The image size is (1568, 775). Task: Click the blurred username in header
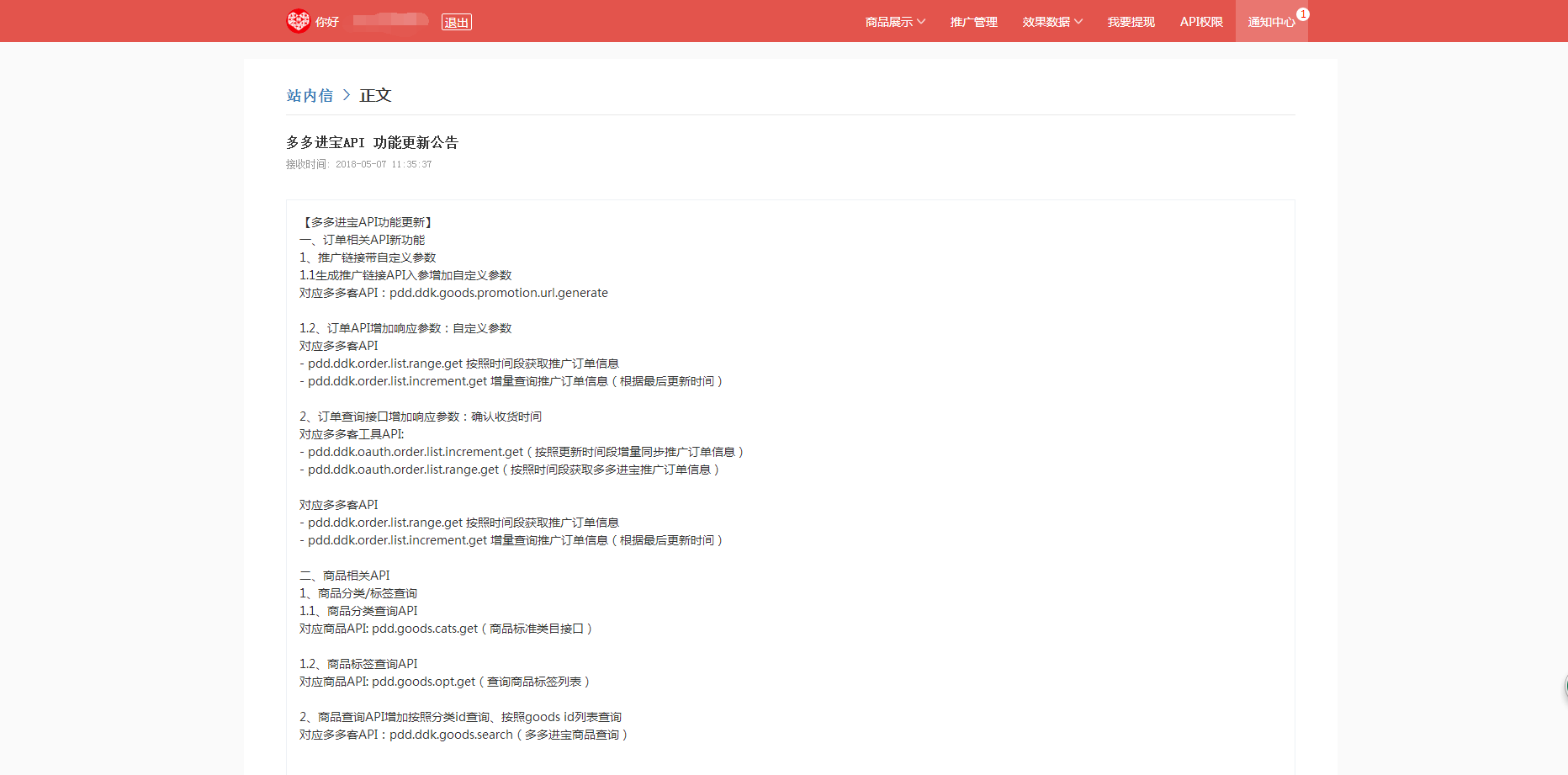point(390,20)
